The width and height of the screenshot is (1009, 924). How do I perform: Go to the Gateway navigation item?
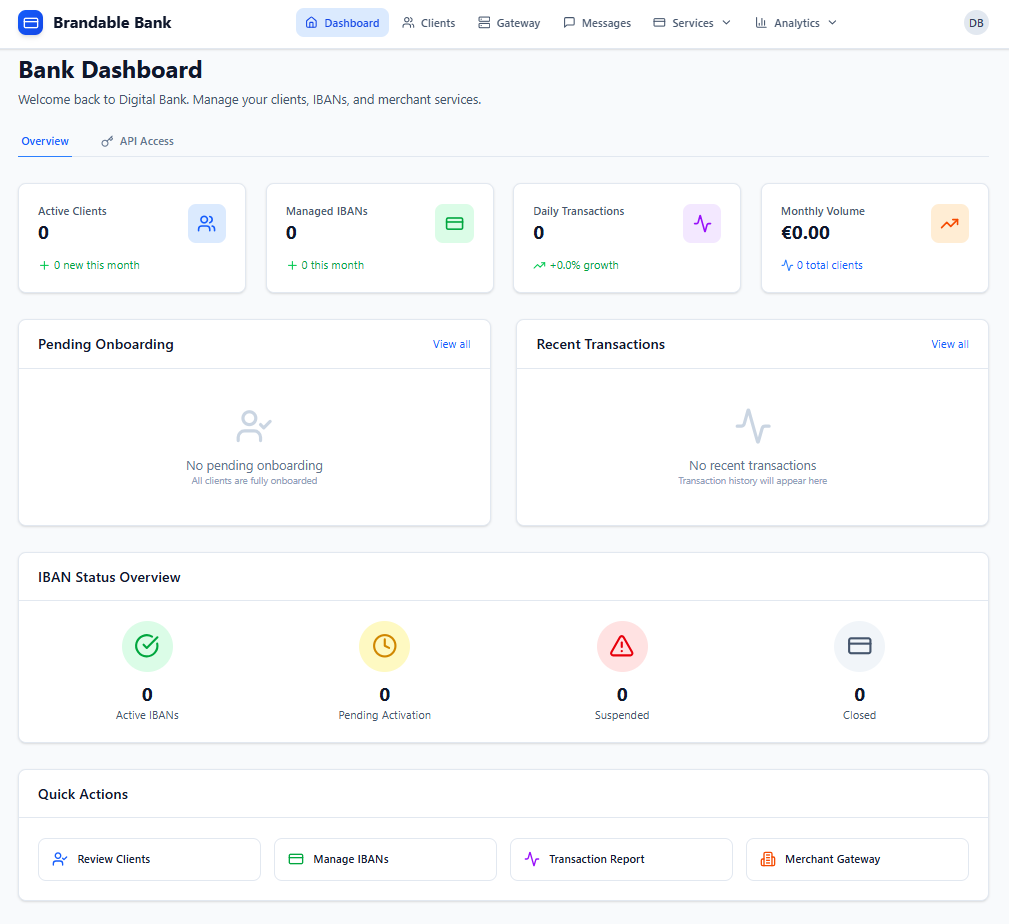tap(509, 23)
